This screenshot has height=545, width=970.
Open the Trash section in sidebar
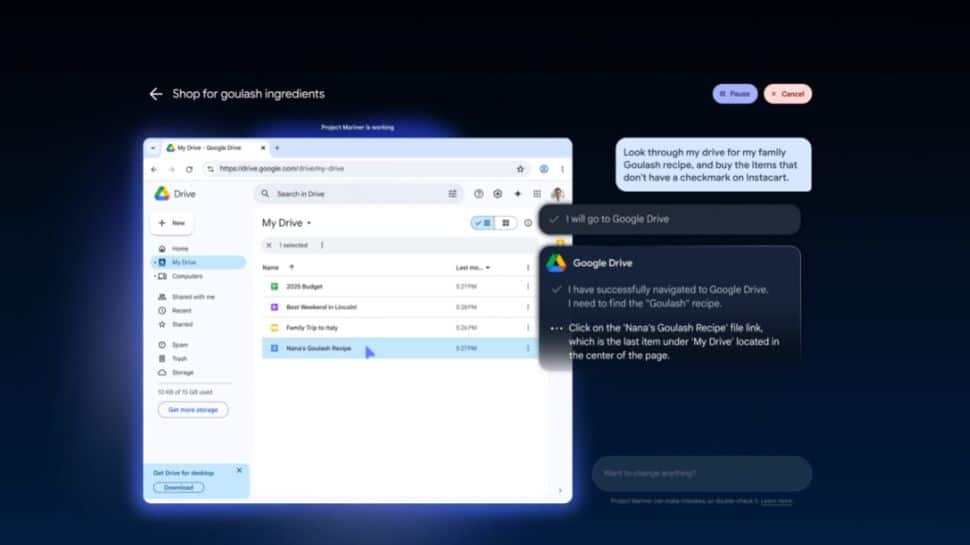tap(179, 358)
